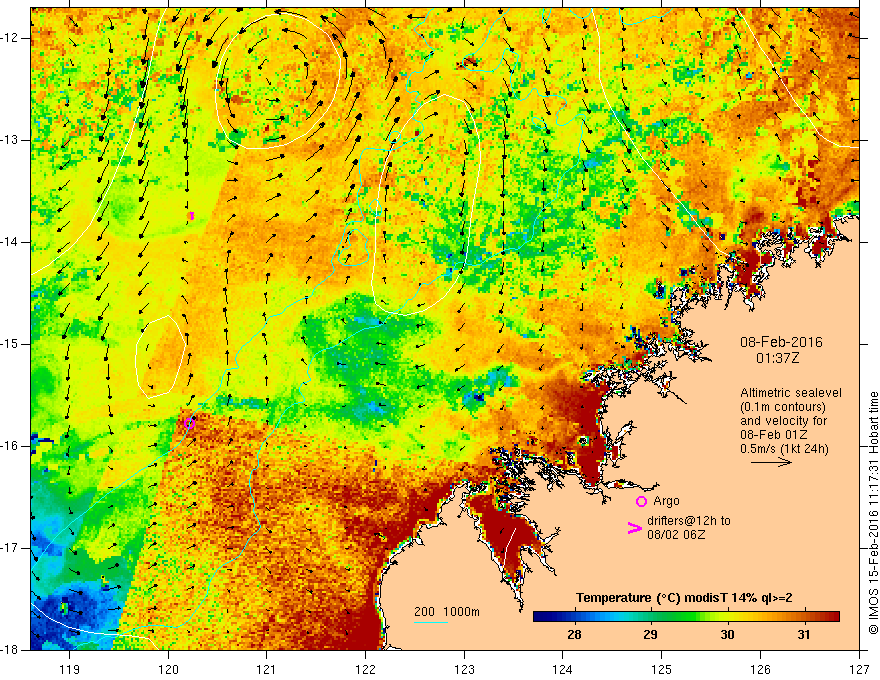Click the Argo float marker on the map near 120°E, 16°S
The height and width of the screenshot is (680, 880).
coord(189,424)
